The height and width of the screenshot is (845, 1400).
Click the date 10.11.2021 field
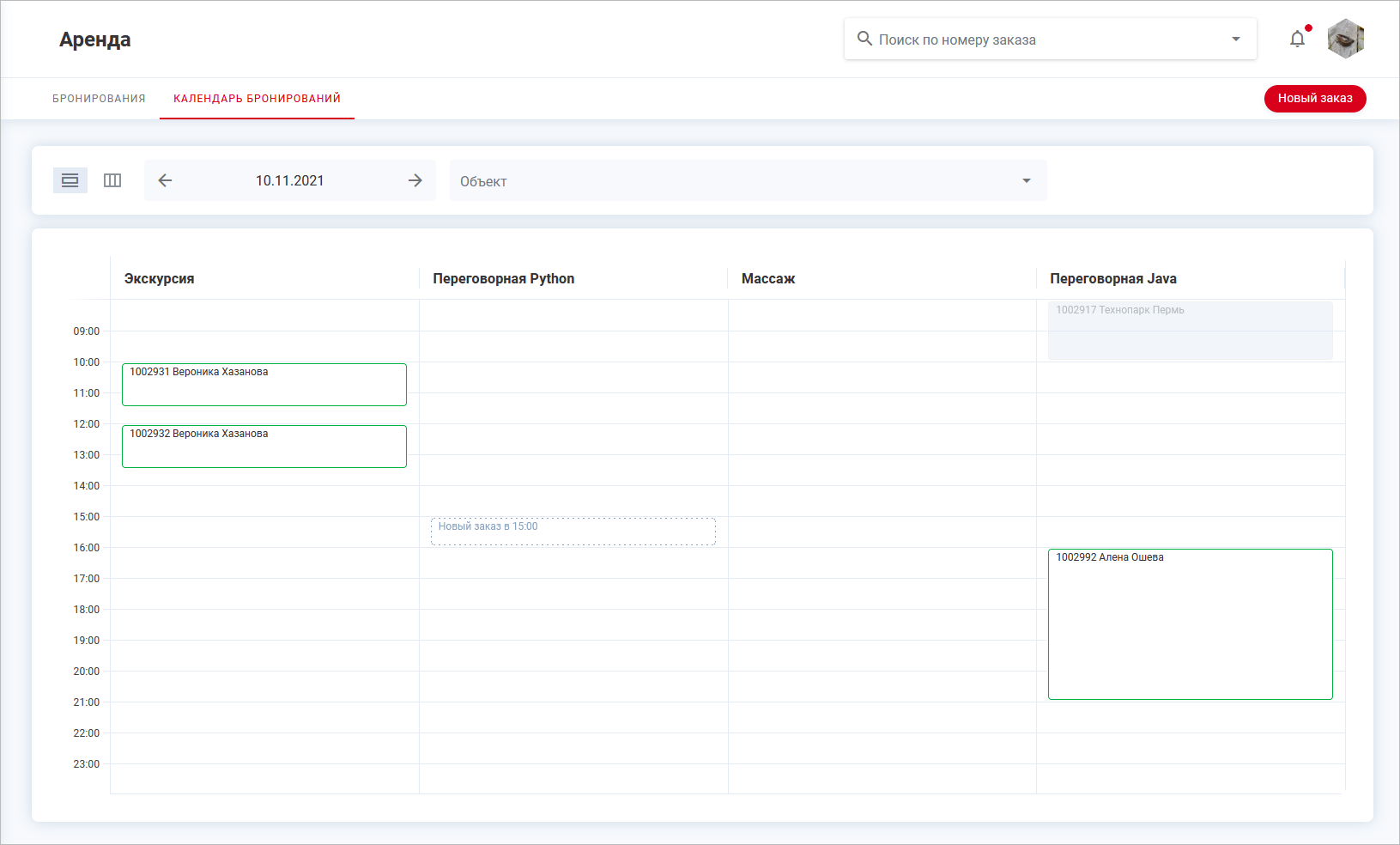(290, 180)
